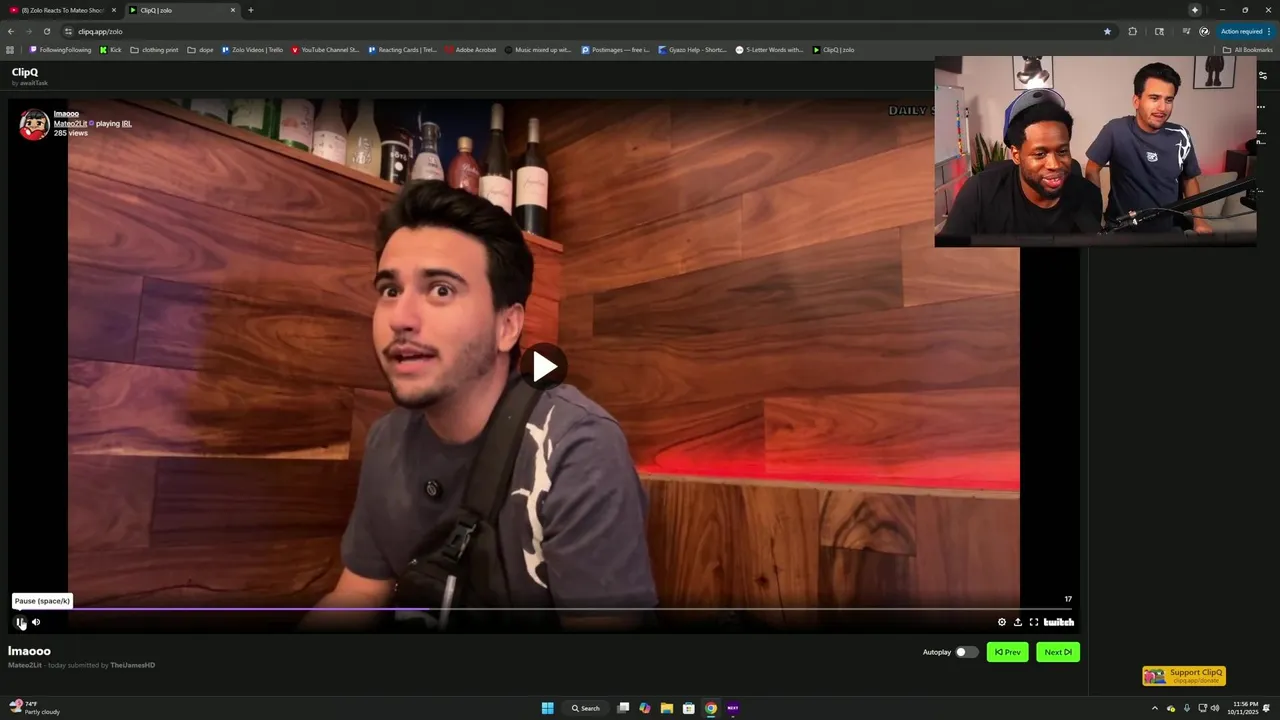Click the lmaooo clip title link in overlay
The height and width of the screenshot is (720, 1280).
coord(66,114)
